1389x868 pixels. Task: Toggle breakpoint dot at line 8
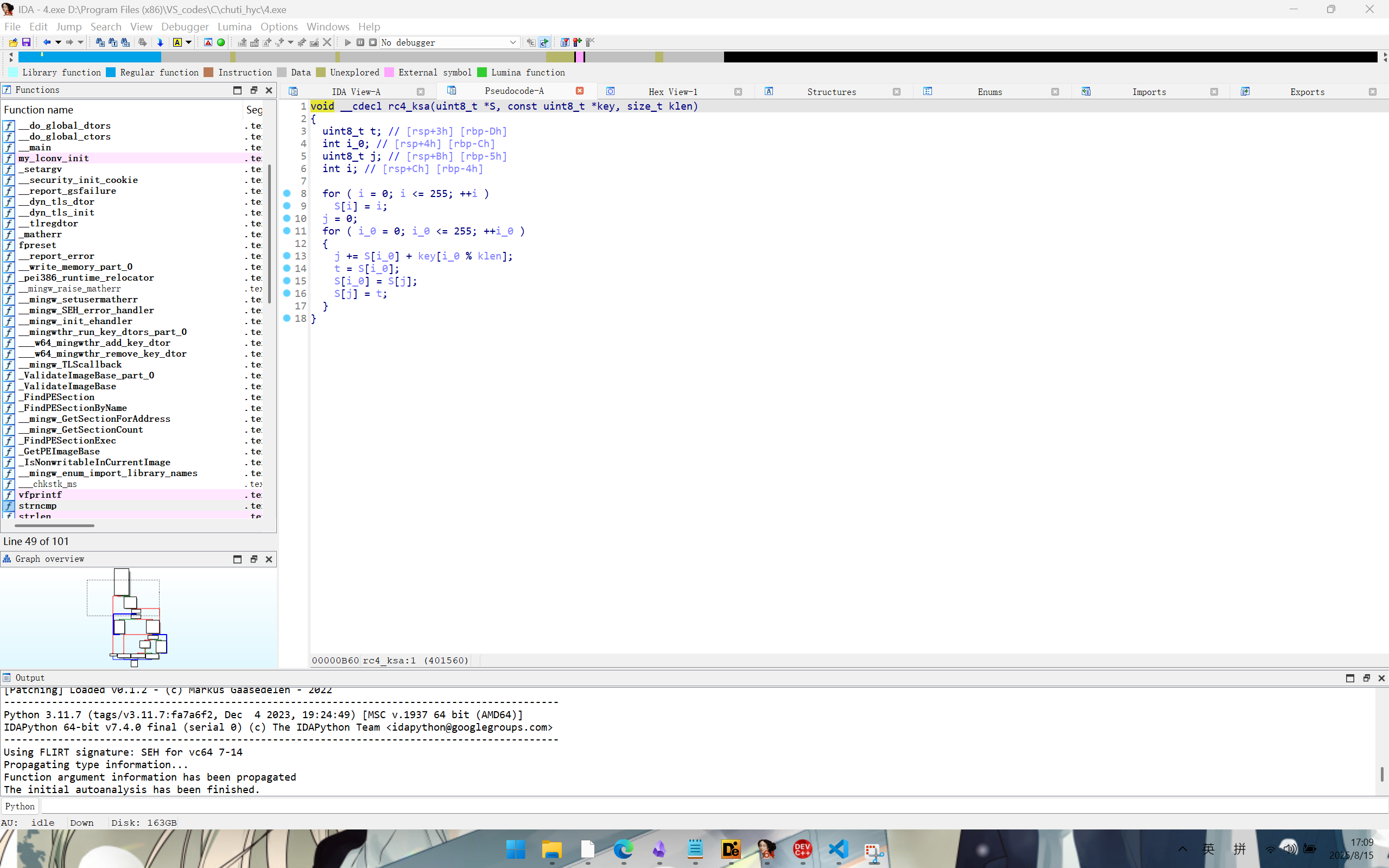[287, 193]
